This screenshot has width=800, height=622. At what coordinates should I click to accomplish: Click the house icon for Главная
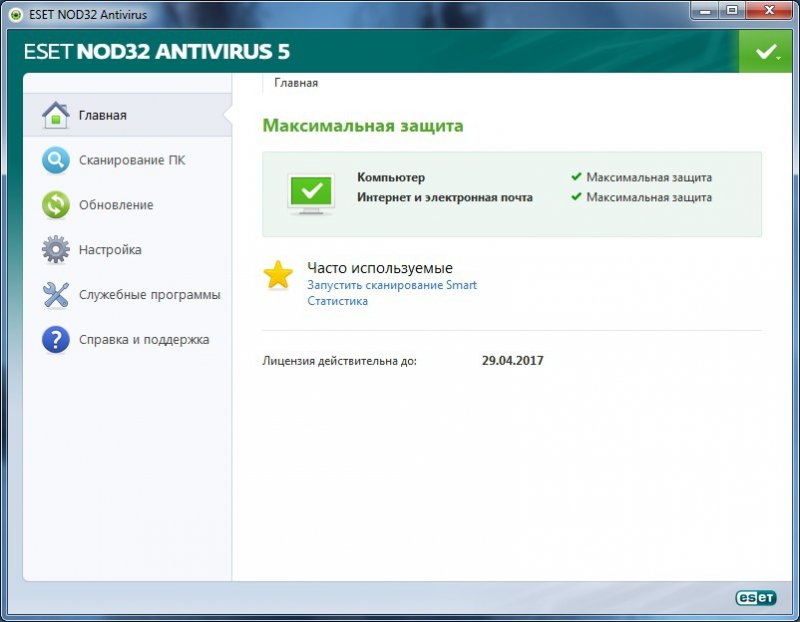pyautogui.click(x=55, y=115)
